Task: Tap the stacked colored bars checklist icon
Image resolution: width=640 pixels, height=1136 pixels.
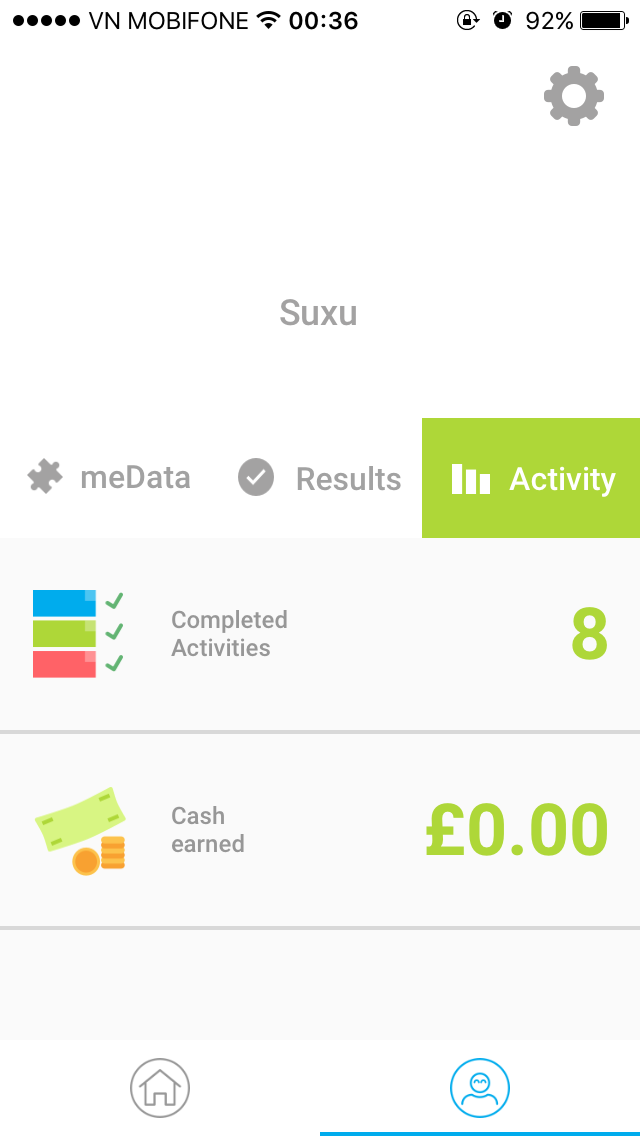Action: coord(77,633)
